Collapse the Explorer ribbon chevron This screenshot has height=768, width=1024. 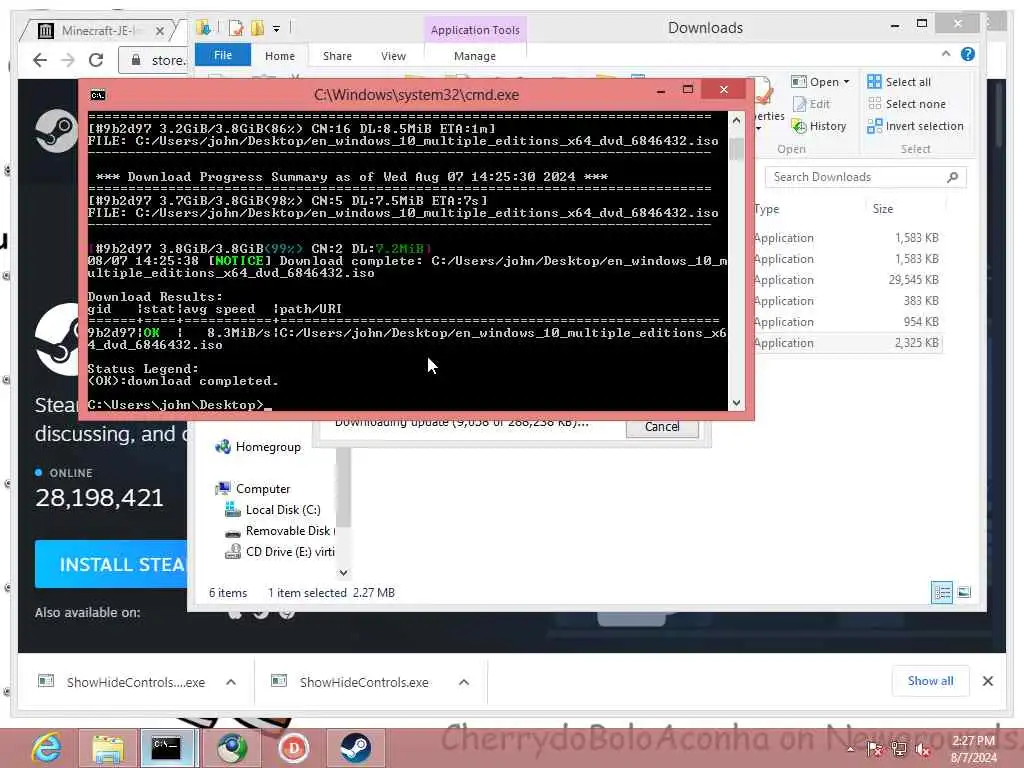946,54
